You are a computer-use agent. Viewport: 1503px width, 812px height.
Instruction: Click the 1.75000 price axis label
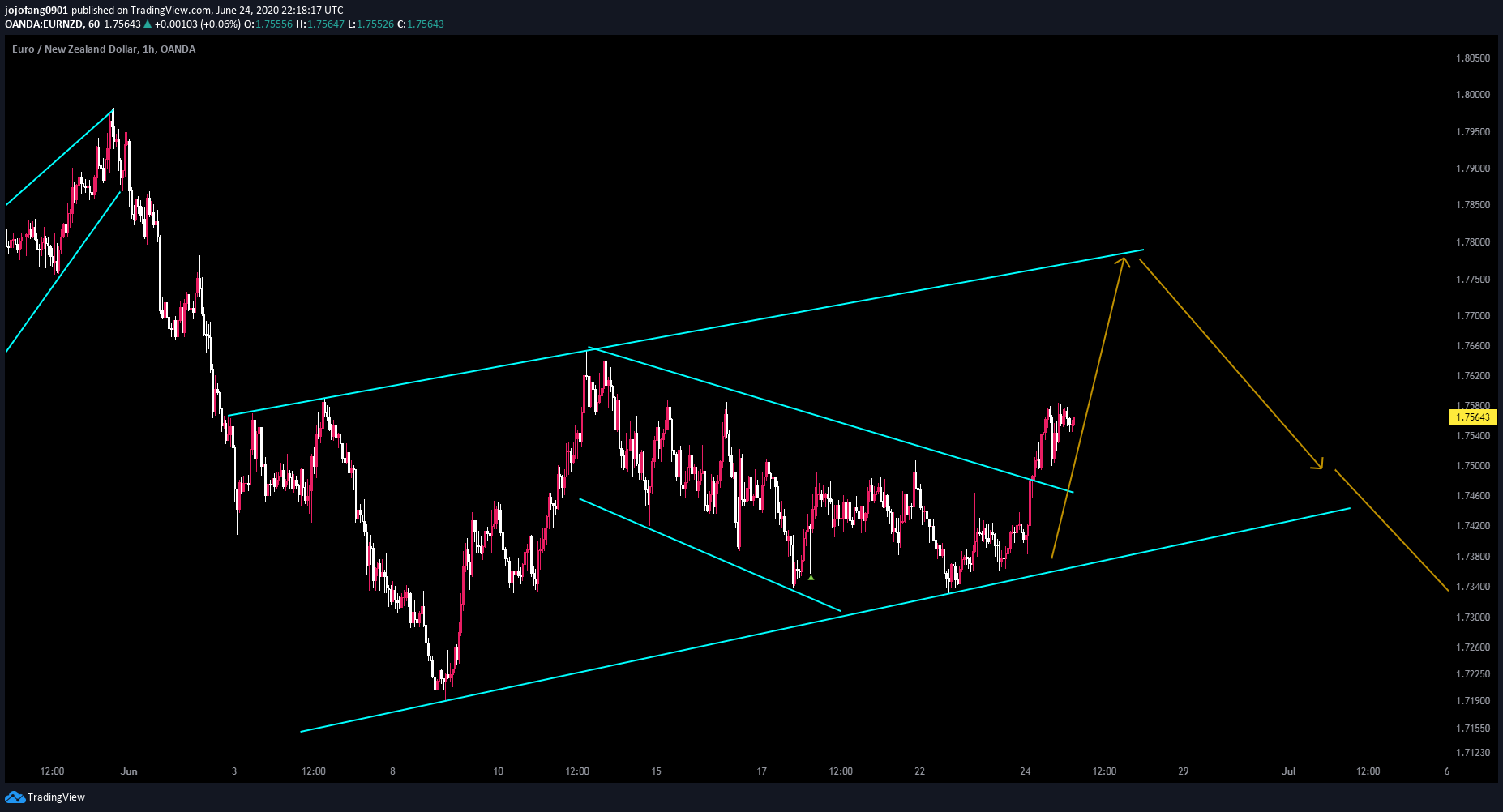pos(1473,466)
